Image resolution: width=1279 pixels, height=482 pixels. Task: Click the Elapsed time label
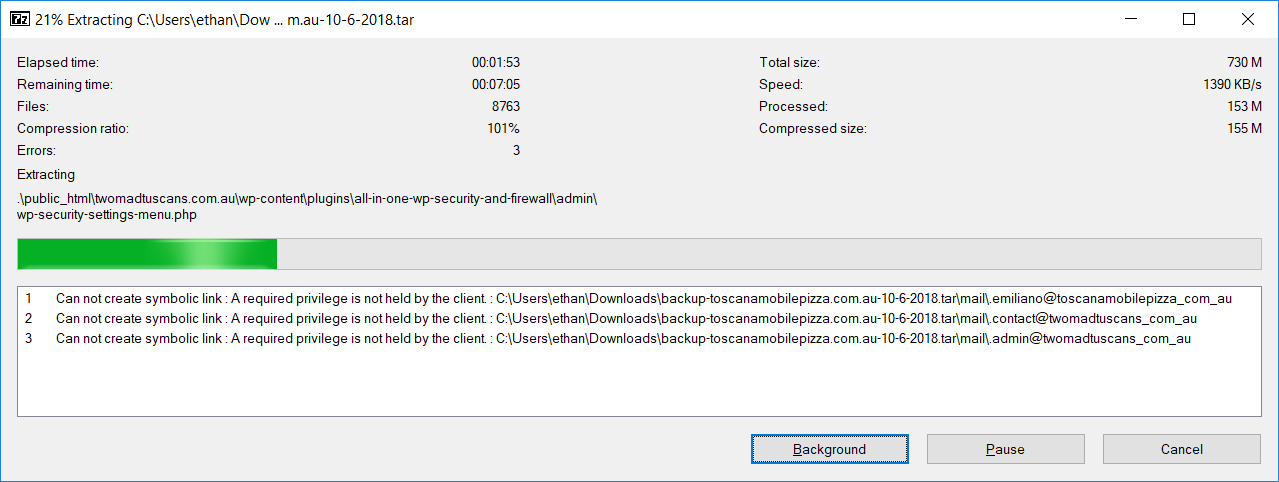58,62
